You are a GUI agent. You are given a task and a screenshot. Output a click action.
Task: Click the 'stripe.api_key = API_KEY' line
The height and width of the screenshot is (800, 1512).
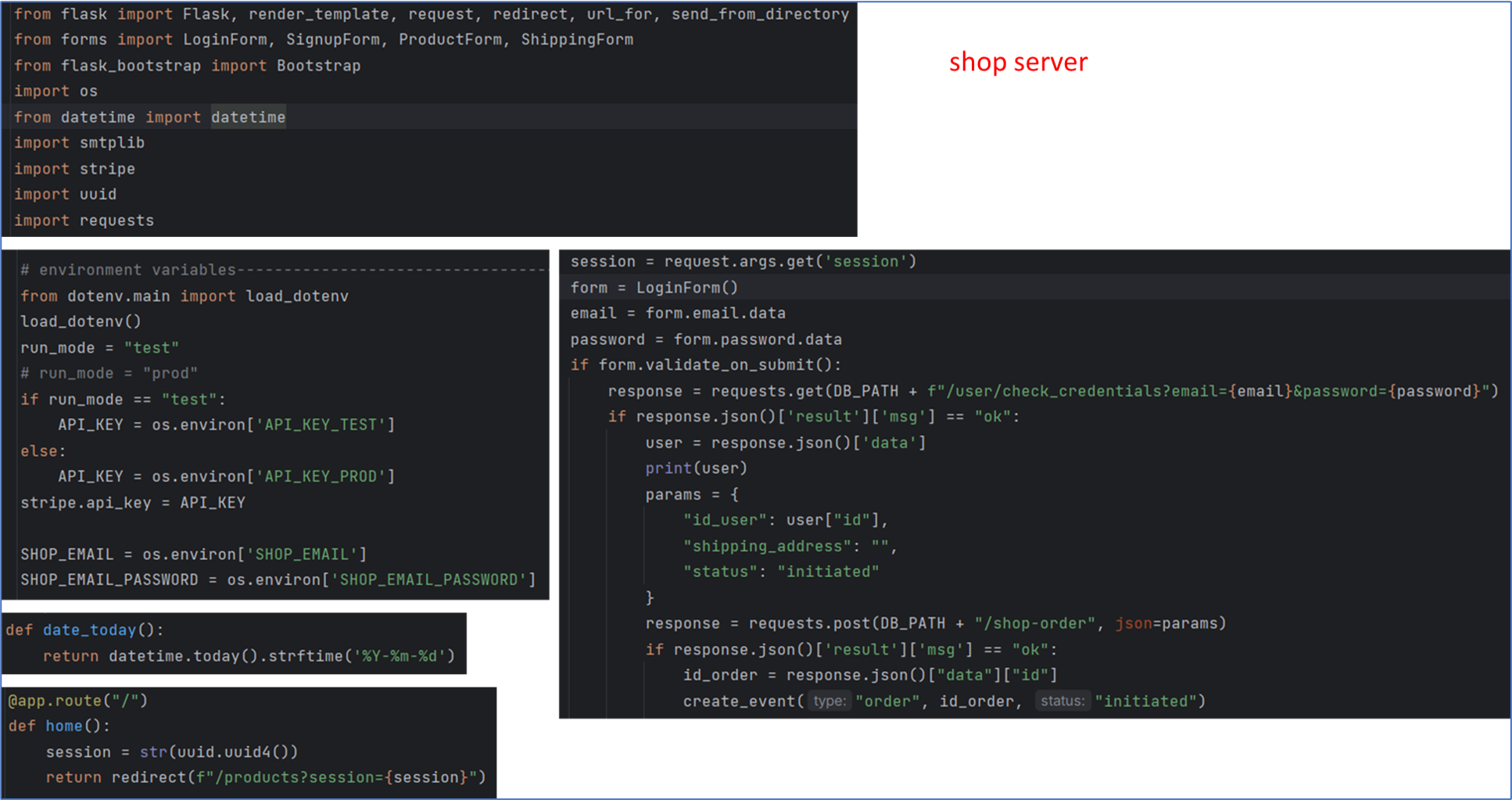click(x=133, y=503)
